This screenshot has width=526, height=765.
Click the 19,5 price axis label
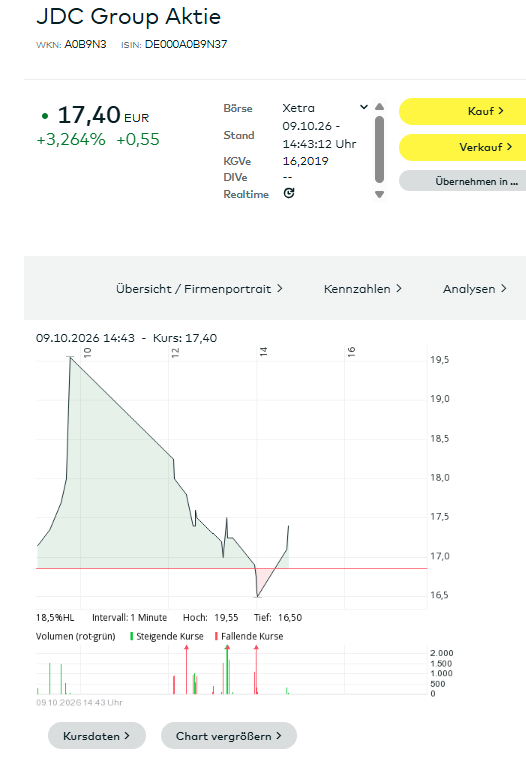coord(439,360)
